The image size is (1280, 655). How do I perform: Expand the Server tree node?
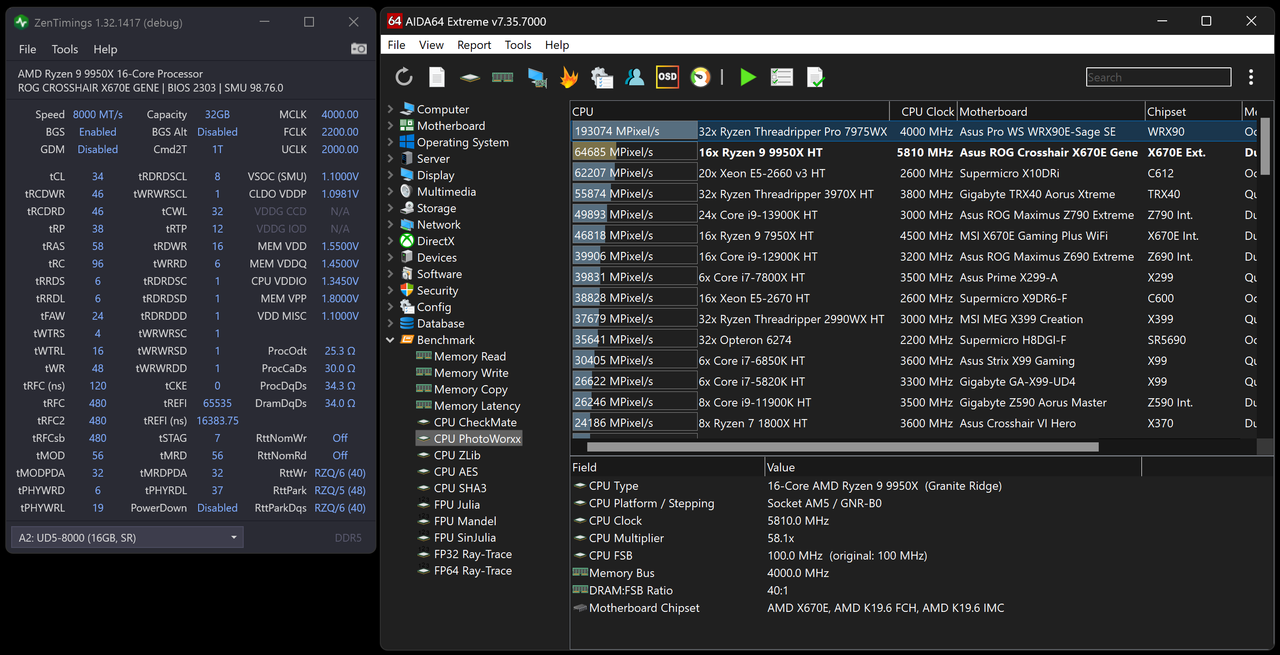(x=390, y=159)
